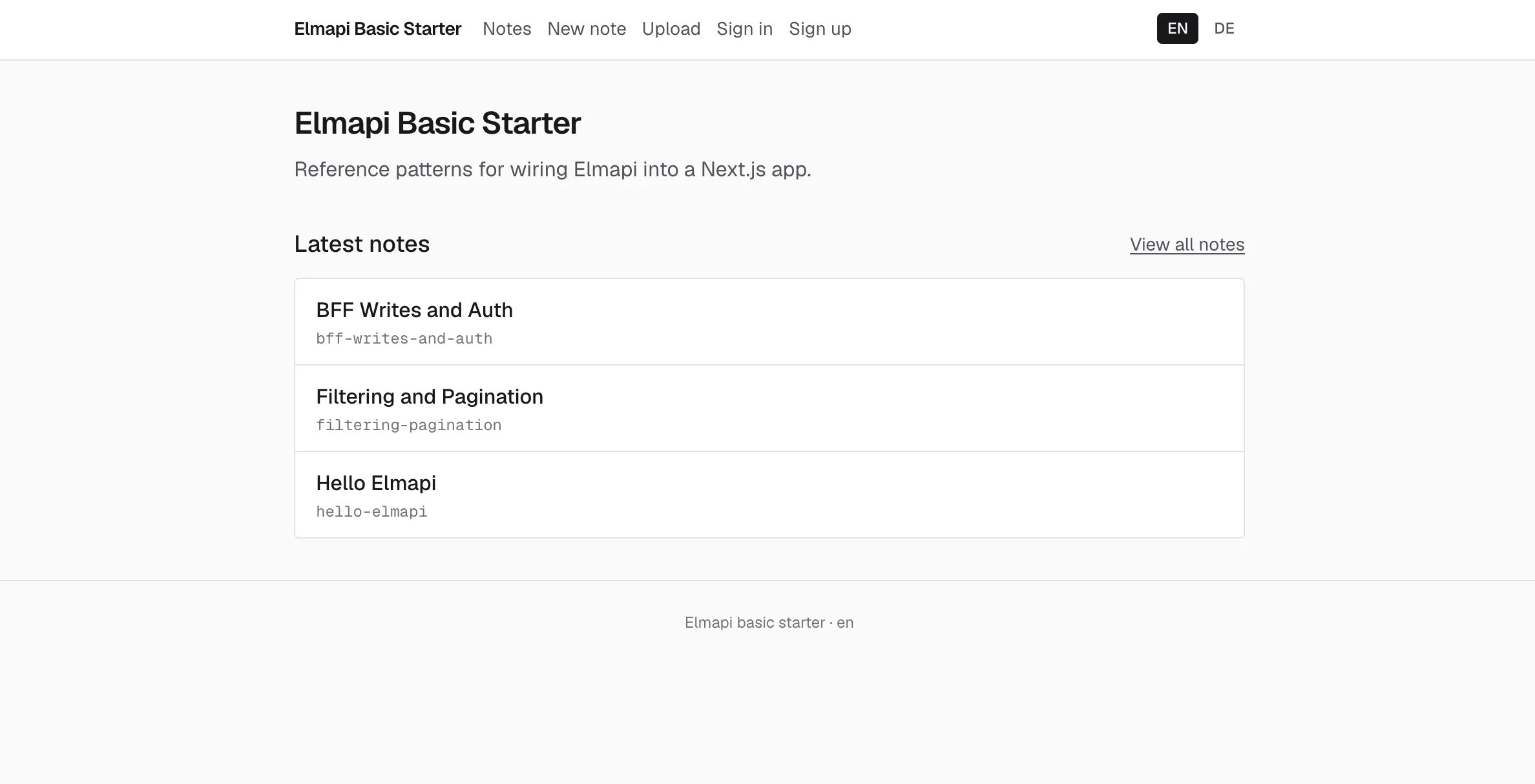
Task: Click the Elmapi Basic Starter logo link
Action: [378, 29]
